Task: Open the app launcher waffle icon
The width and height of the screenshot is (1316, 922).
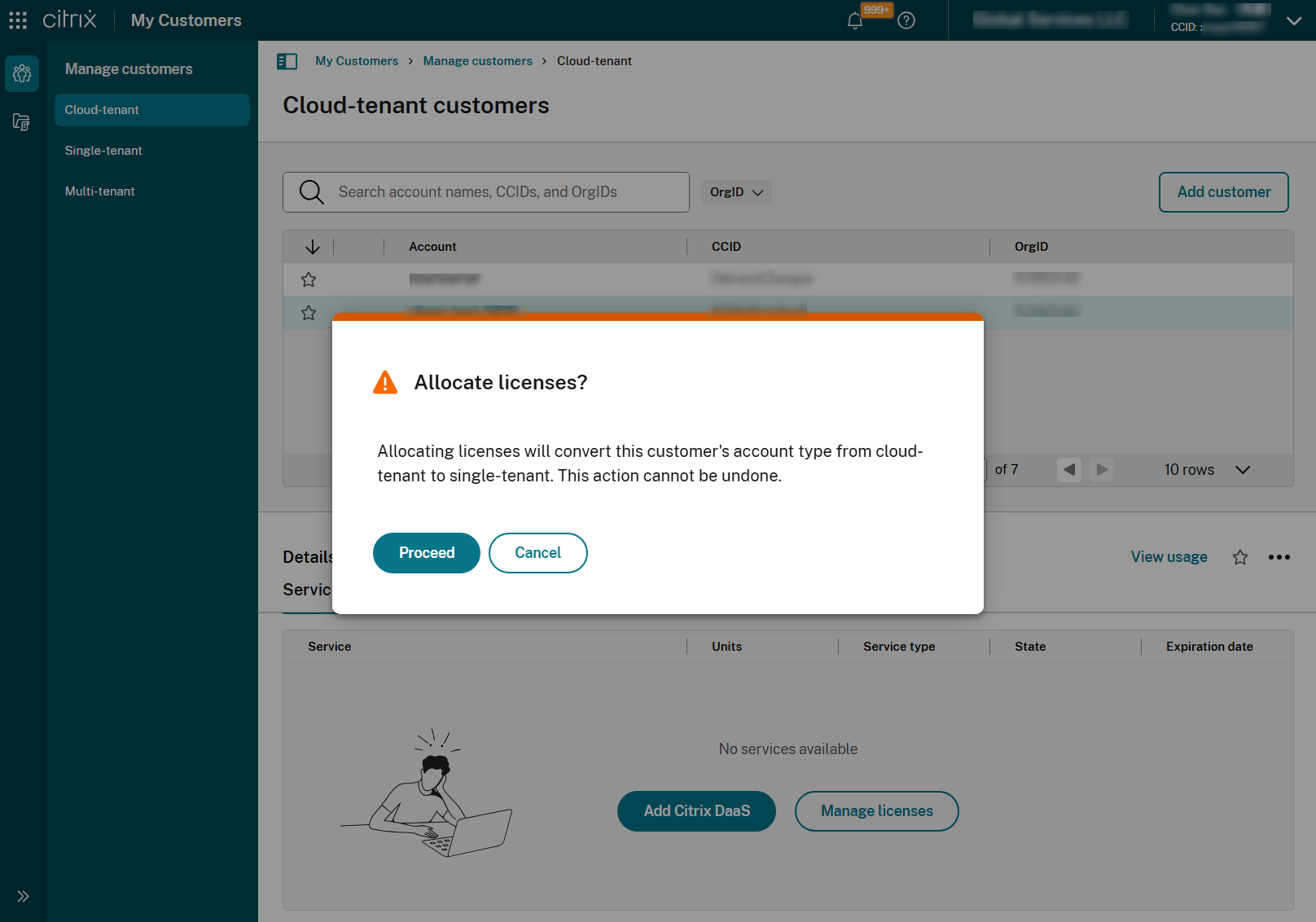Action: point(17,20)
